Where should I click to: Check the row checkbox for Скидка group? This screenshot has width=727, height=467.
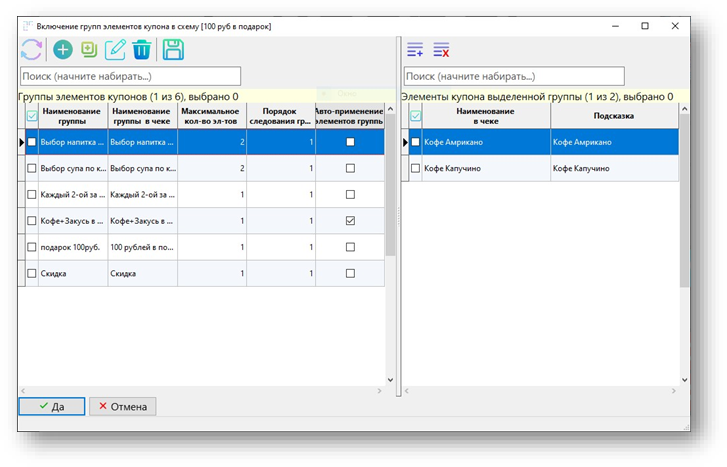coord(32,273)
